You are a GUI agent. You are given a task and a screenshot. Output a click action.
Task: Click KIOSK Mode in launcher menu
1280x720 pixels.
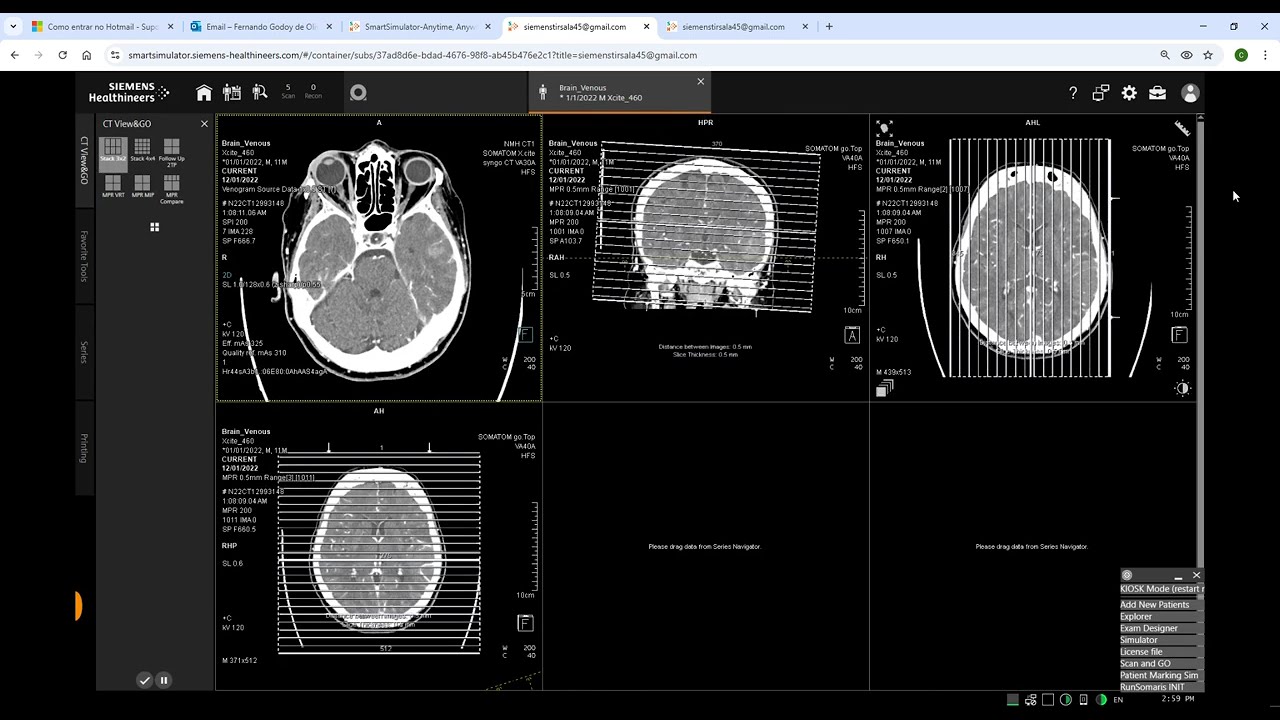coord(1161,589)
